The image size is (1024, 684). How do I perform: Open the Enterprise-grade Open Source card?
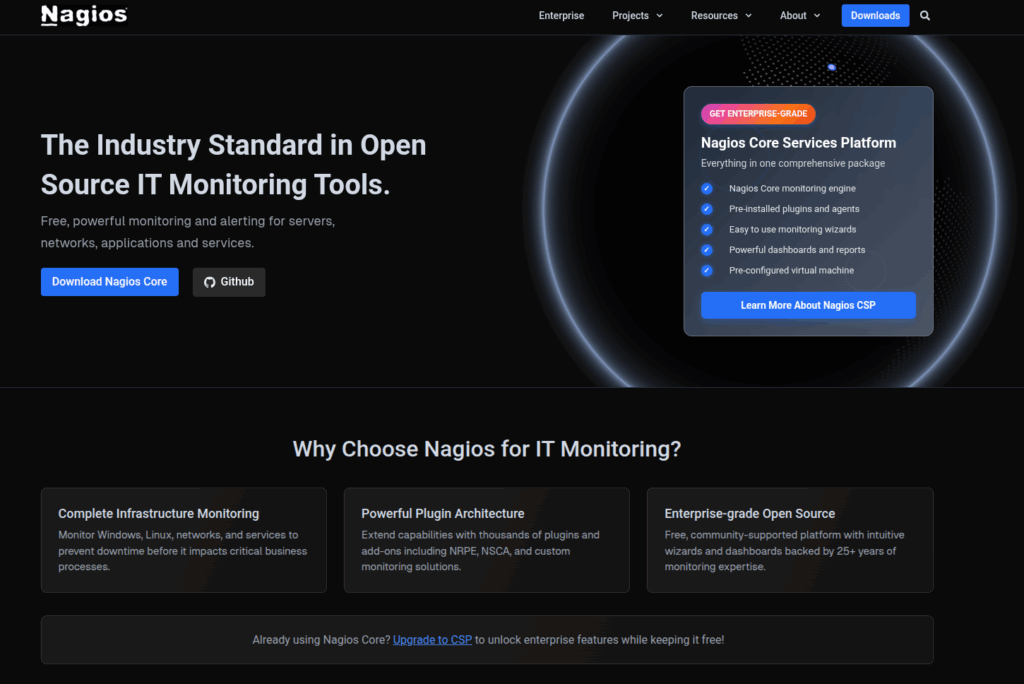pyautogui.click(x=789, y=540)
